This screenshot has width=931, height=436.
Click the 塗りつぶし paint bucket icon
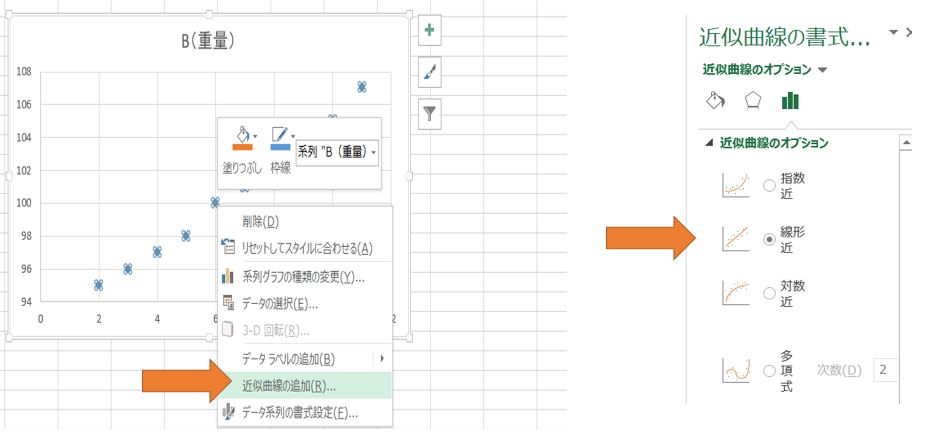click(x=242, y=133)
